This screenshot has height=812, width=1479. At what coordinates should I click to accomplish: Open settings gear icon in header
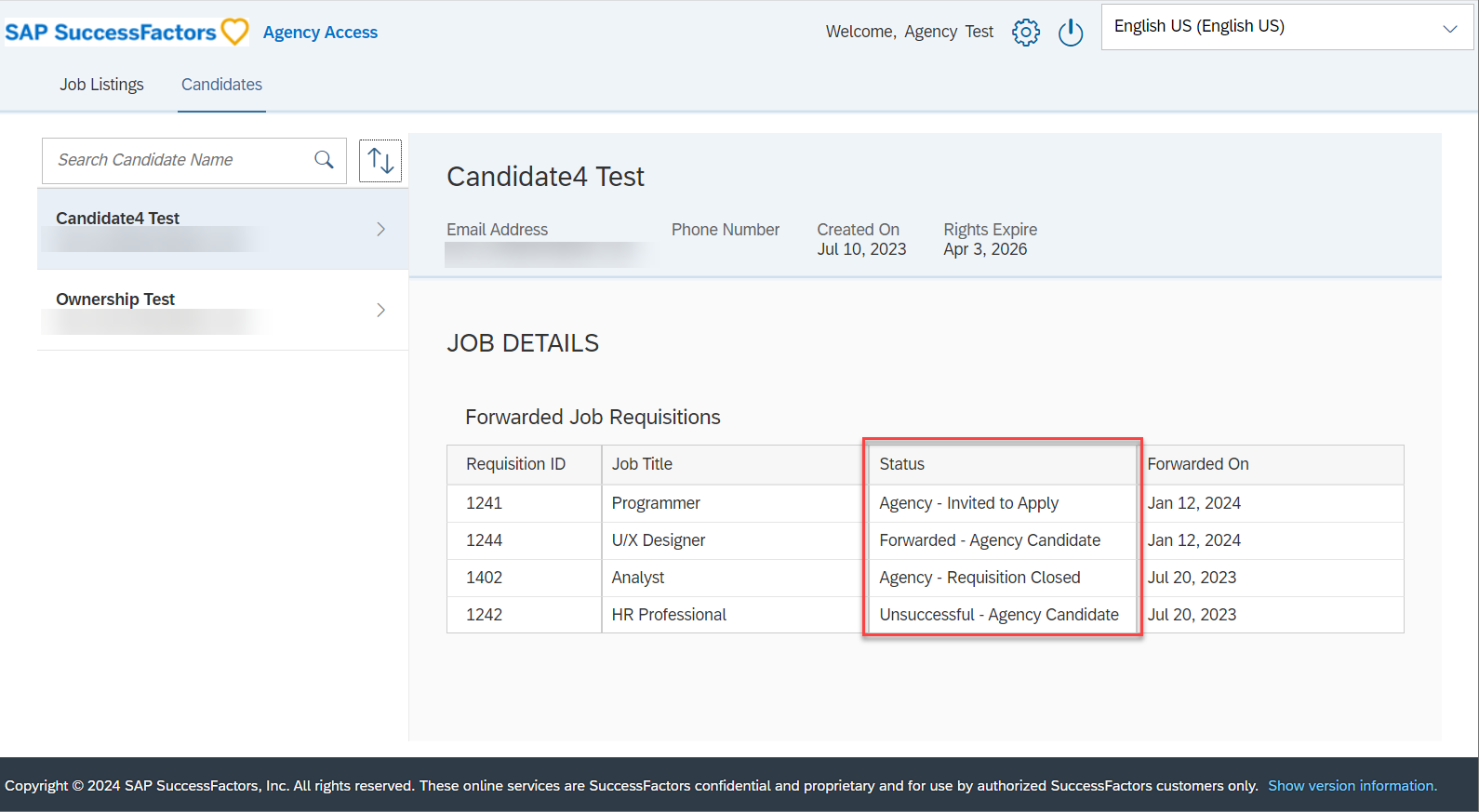(x=1026, y=32)
